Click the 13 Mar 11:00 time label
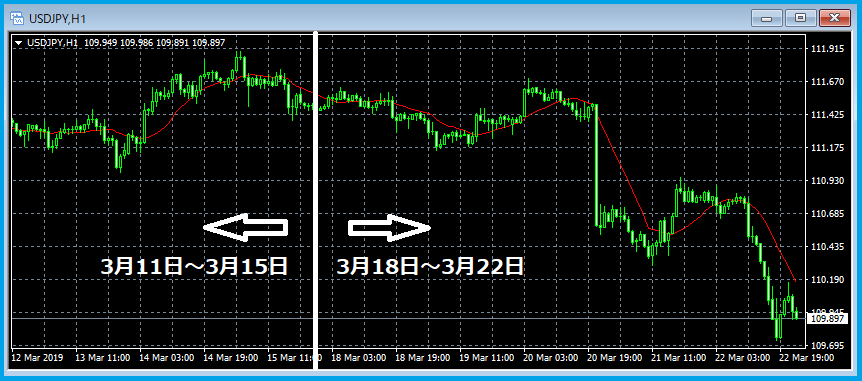This screenshot has width=862, height=381. [103, 357]
